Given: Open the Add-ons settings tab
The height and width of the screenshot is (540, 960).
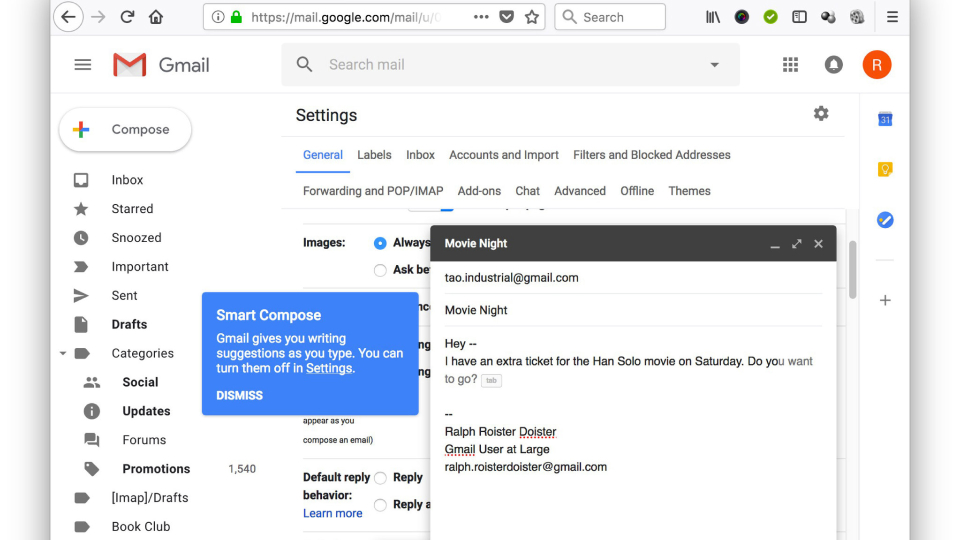Looking at the screenshot, I should (479, 191).
